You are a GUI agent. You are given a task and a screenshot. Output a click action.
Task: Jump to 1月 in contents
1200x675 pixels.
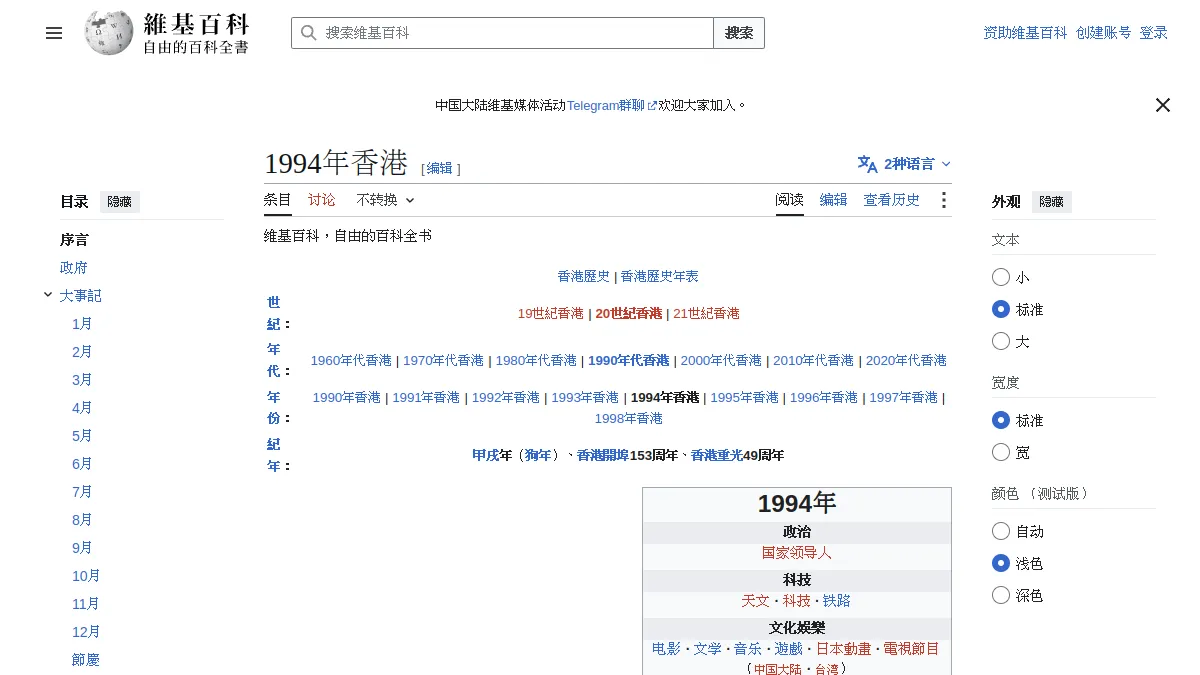point(82,324)
